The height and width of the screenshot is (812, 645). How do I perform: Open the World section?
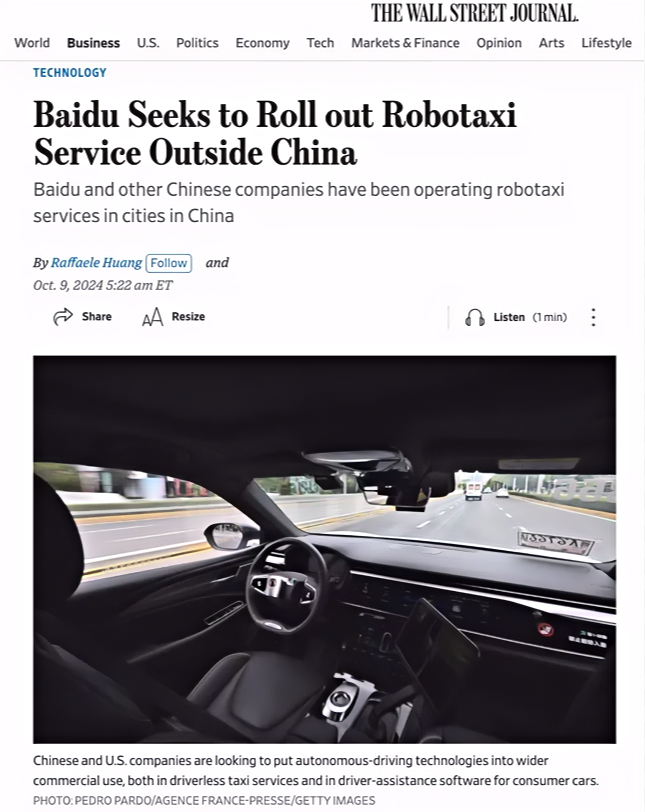[32, 43]
